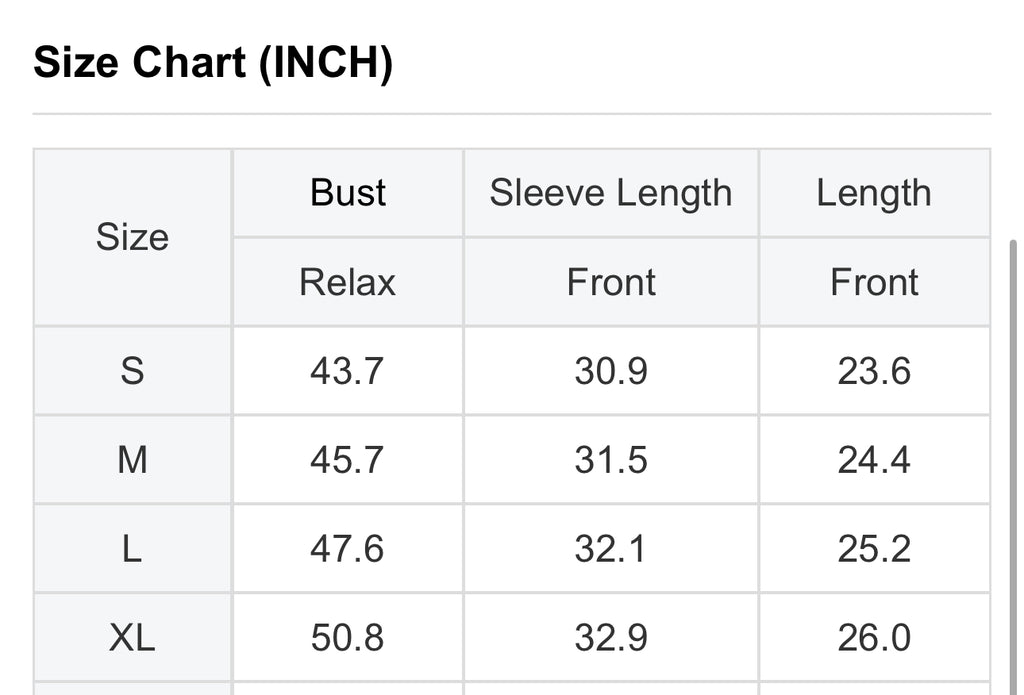The image size is (1024, 695).
Task: Click the Sleeve Length column header
Action: click(611, 193)
